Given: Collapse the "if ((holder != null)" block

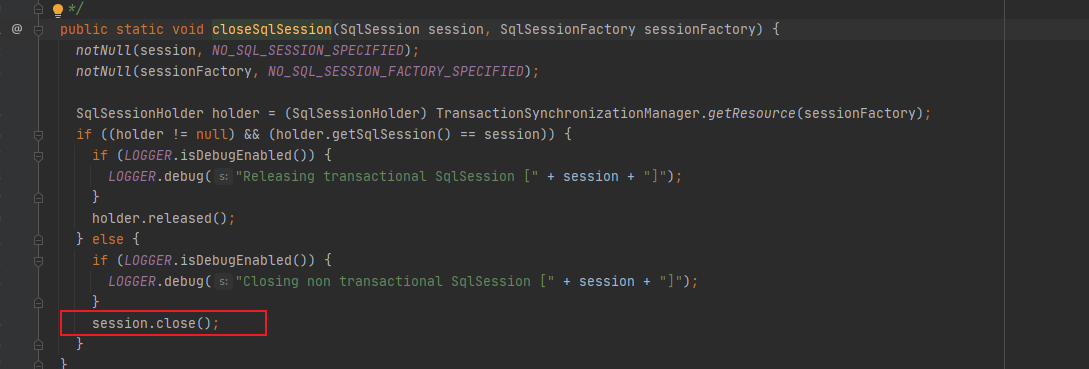Looking at the screenshot, I should point(38,135).
